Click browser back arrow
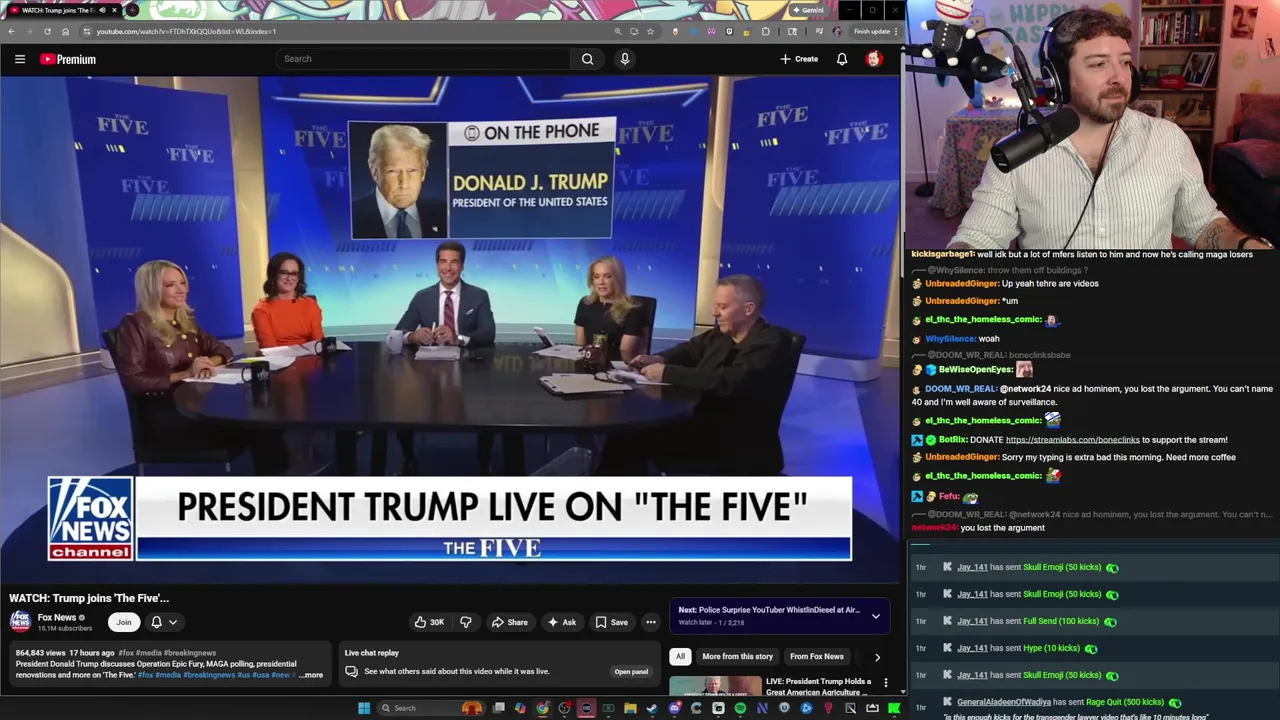1280x720 pixels. pos(11,31)
